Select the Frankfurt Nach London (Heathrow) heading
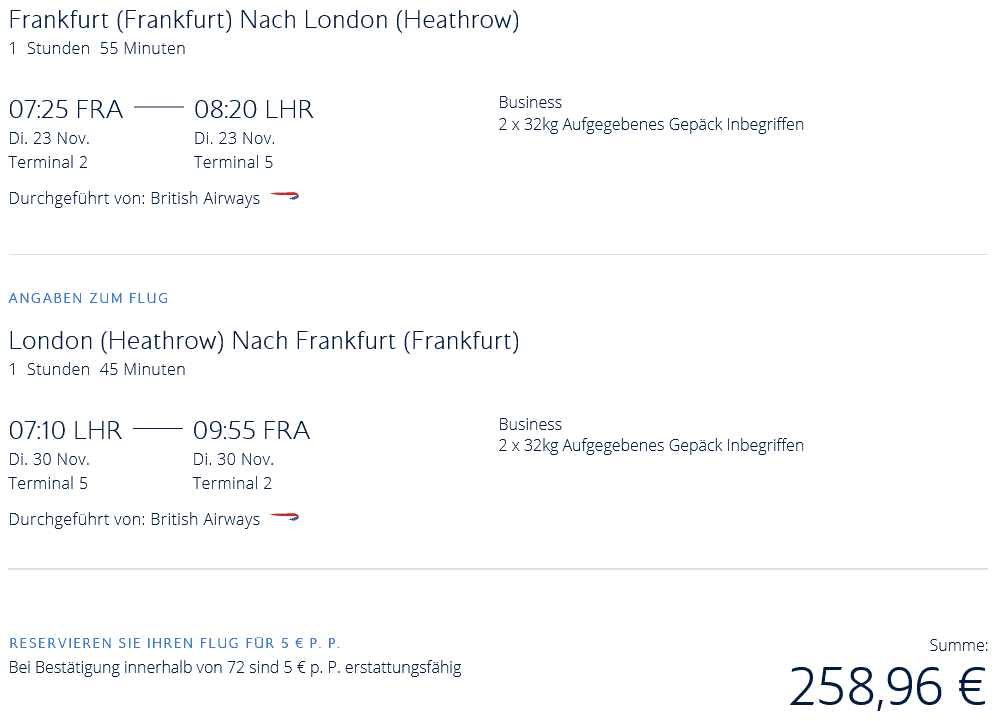Viewport: 996px width, 721px height. click(264, 20)
